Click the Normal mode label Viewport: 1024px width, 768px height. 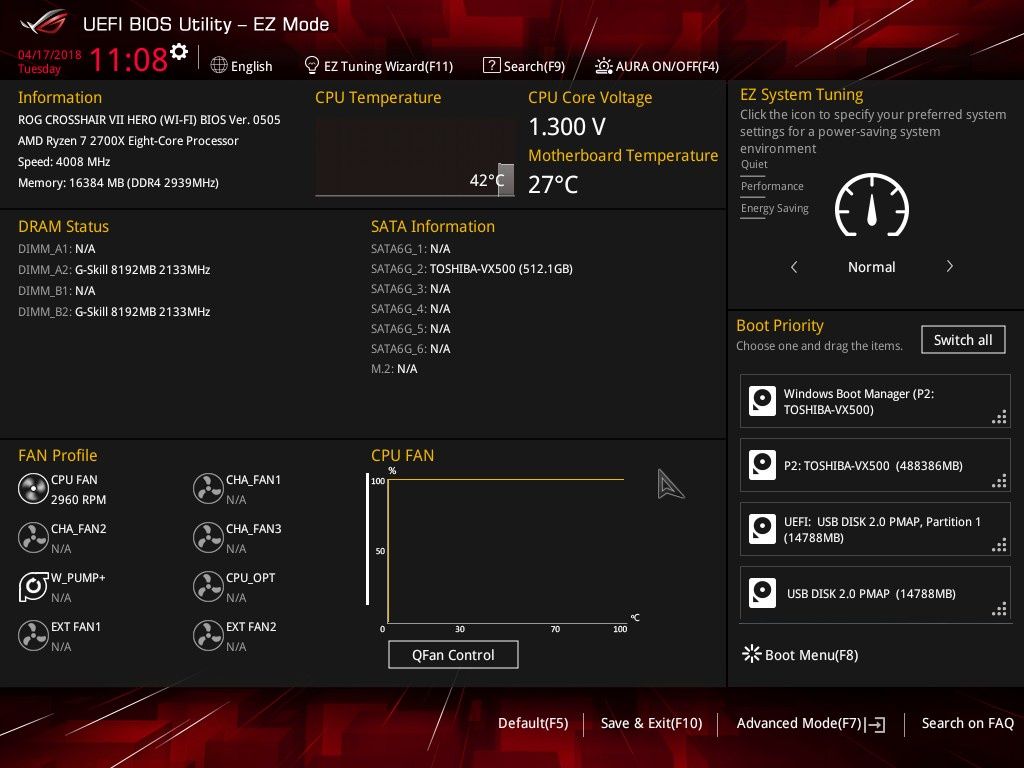[871, 266]
